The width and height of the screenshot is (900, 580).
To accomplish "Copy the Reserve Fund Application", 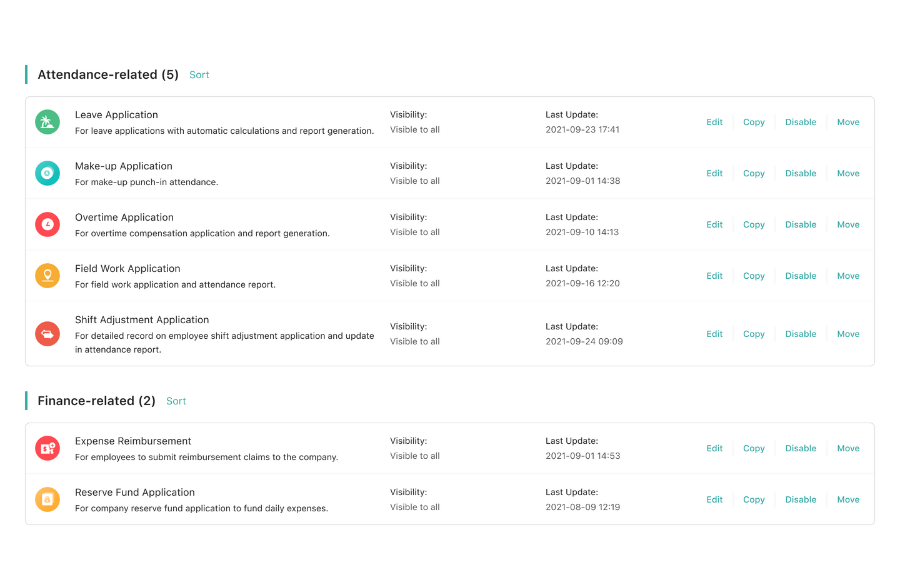I will 754,500.
